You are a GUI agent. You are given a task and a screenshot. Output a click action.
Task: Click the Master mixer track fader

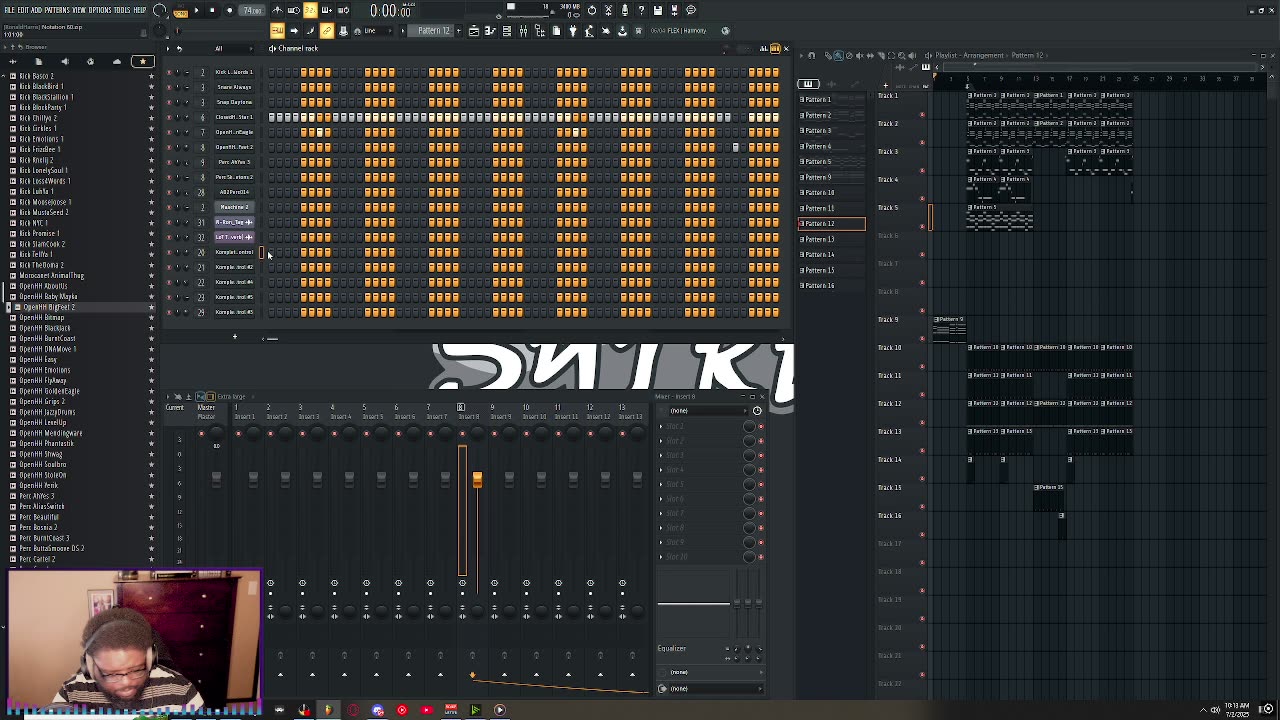[216, 479]
